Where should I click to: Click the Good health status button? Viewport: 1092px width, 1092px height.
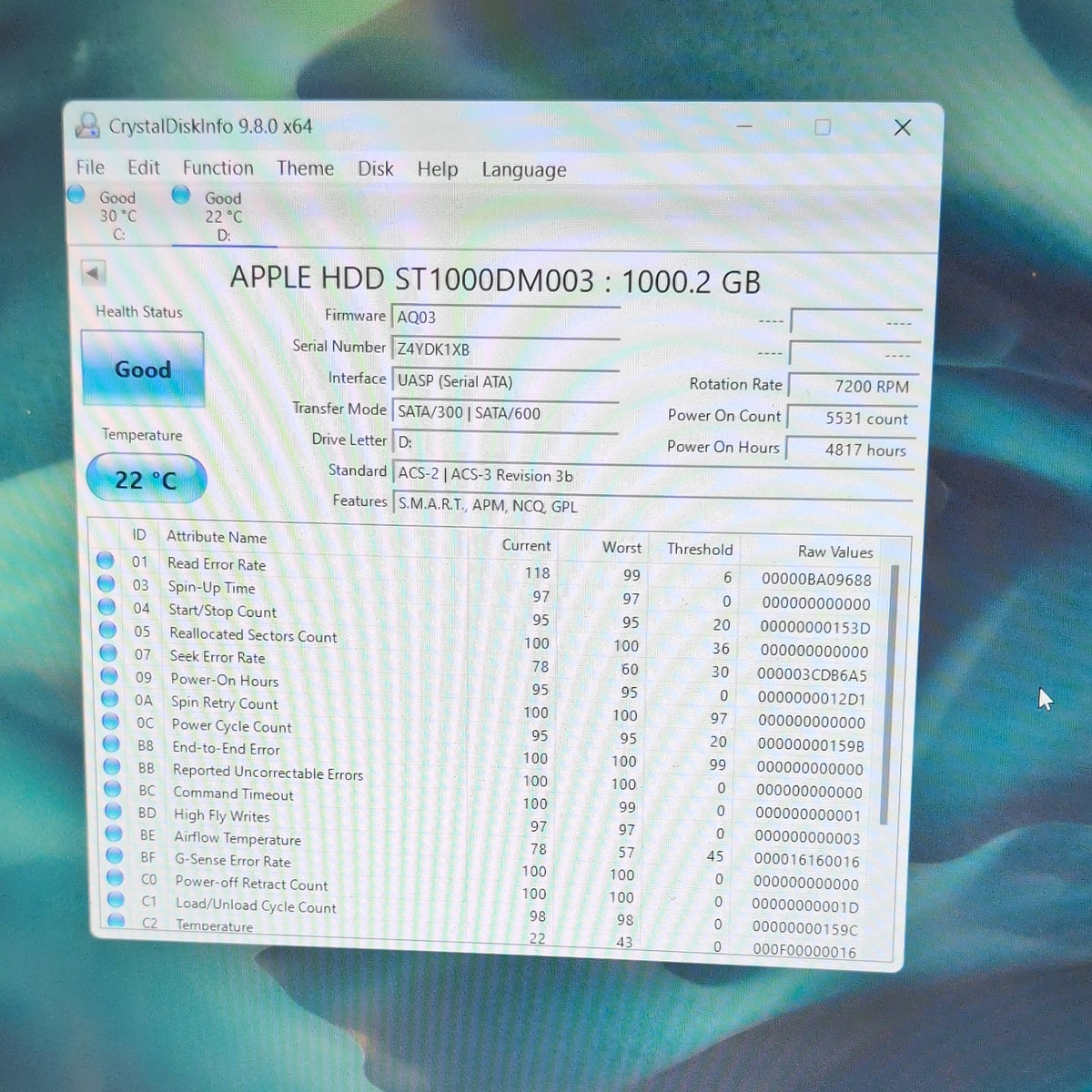point(143,369)
